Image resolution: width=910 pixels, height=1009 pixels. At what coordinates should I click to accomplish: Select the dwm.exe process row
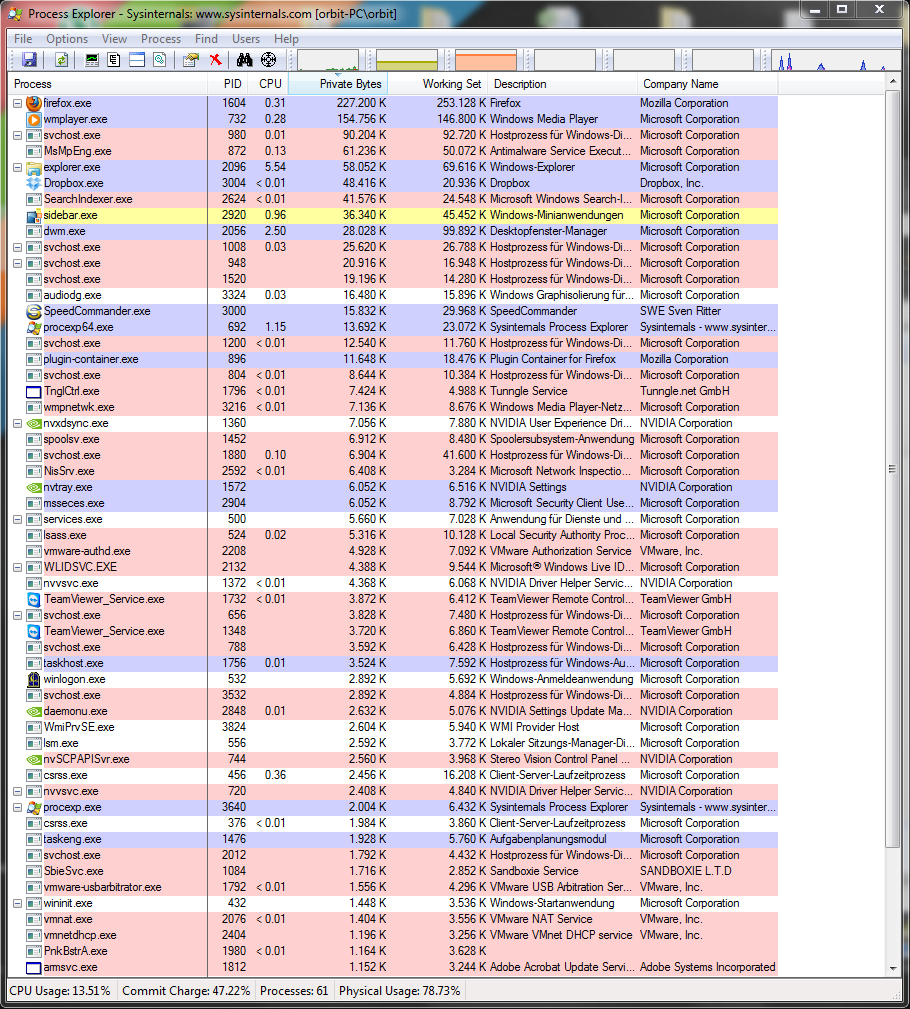pyautogui.click(x=393, y=231)
